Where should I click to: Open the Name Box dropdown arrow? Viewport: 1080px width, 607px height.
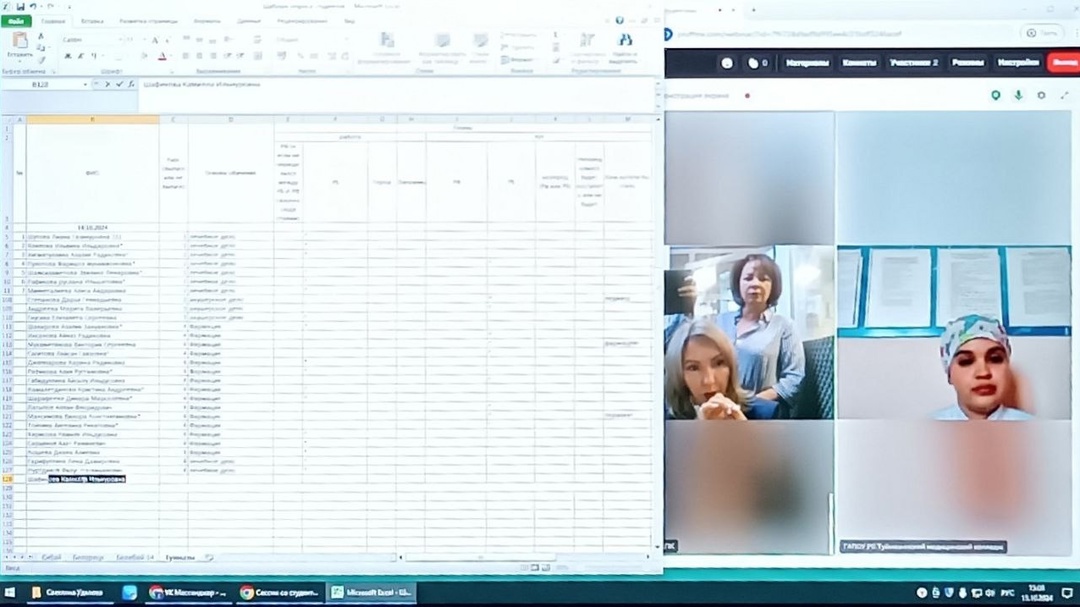[x=85, y=84]
